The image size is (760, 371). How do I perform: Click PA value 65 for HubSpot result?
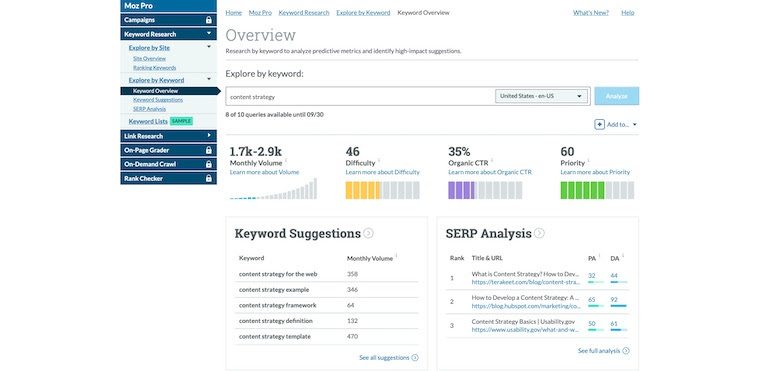point(592,300)
